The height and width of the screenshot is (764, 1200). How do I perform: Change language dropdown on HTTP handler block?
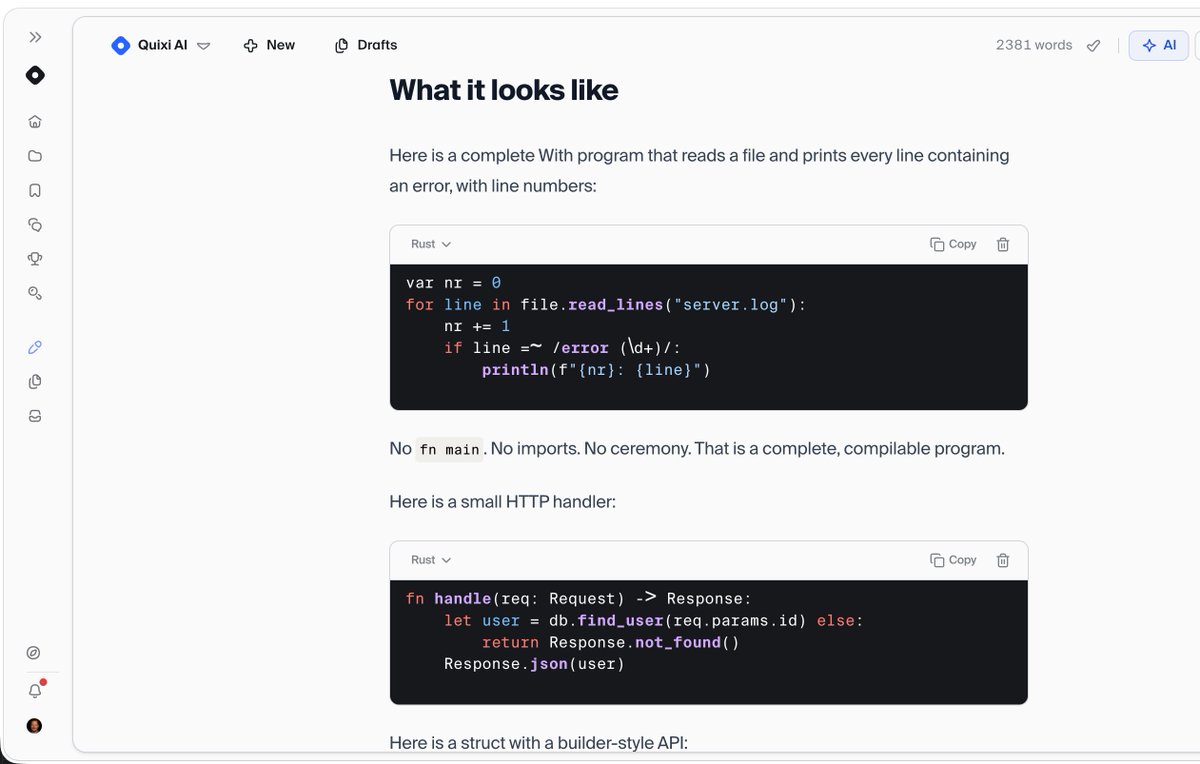pyautogui.click(x=431, y=560)
